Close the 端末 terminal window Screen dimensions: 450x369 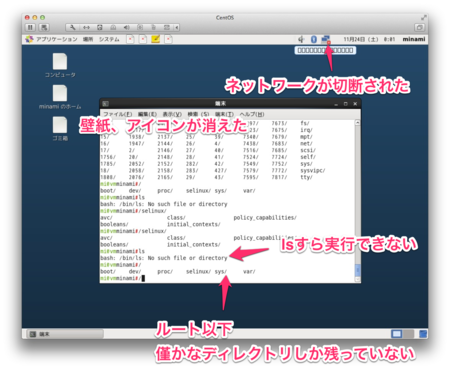point(355,104)
